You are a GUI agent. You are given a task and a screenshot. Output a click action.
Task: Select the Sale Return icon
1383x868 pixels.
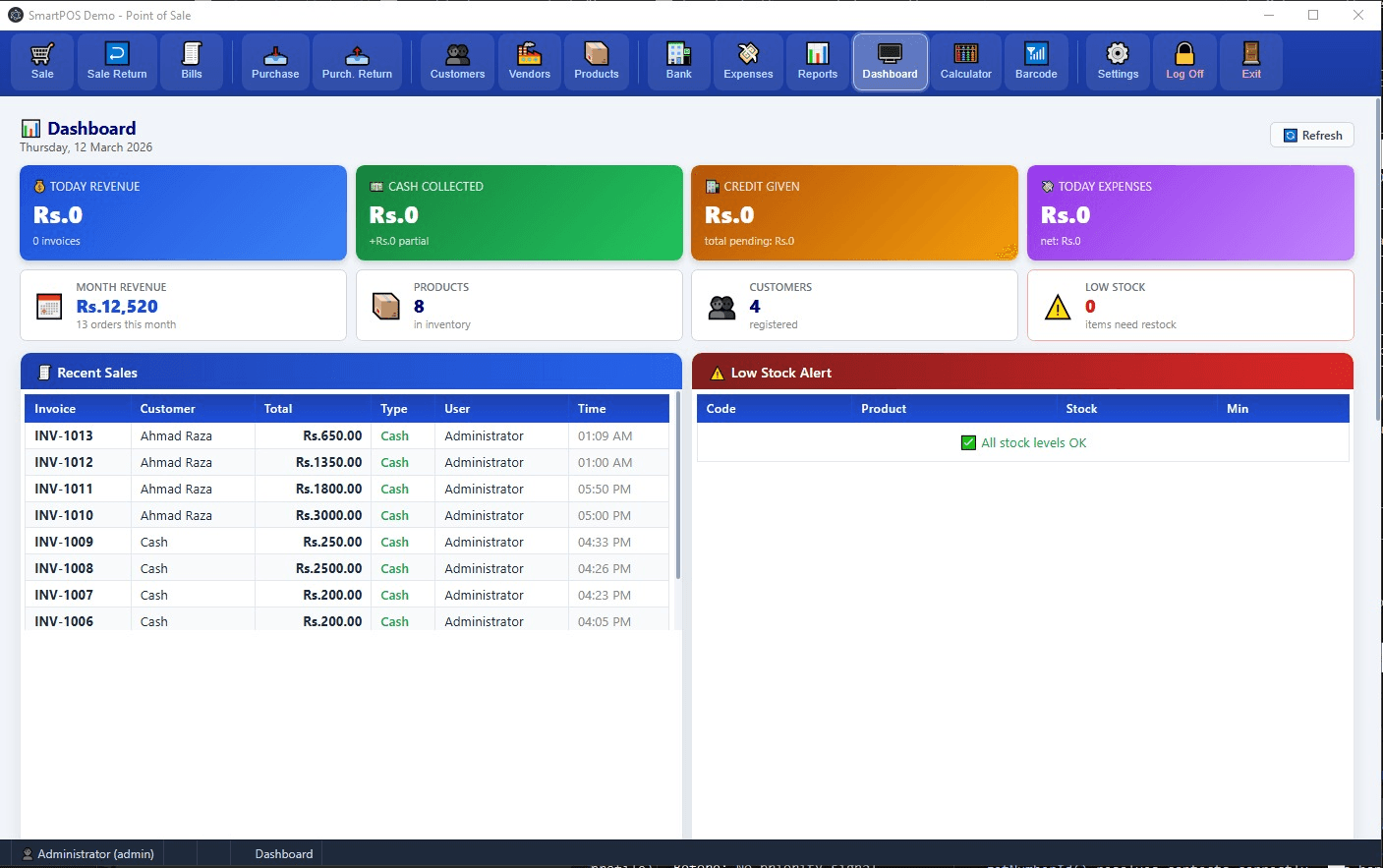point(116,61)
